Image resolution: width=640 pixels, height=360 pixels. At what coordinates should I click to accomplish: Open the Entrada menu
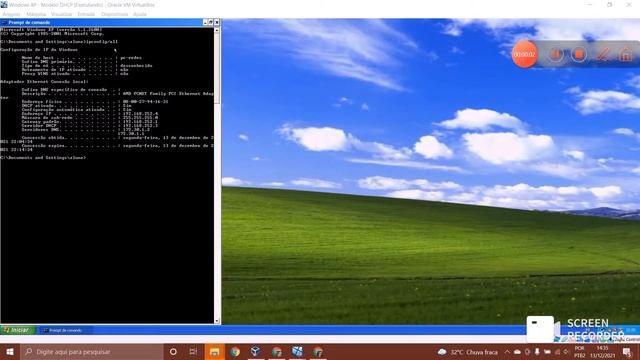tap(86, 14)
